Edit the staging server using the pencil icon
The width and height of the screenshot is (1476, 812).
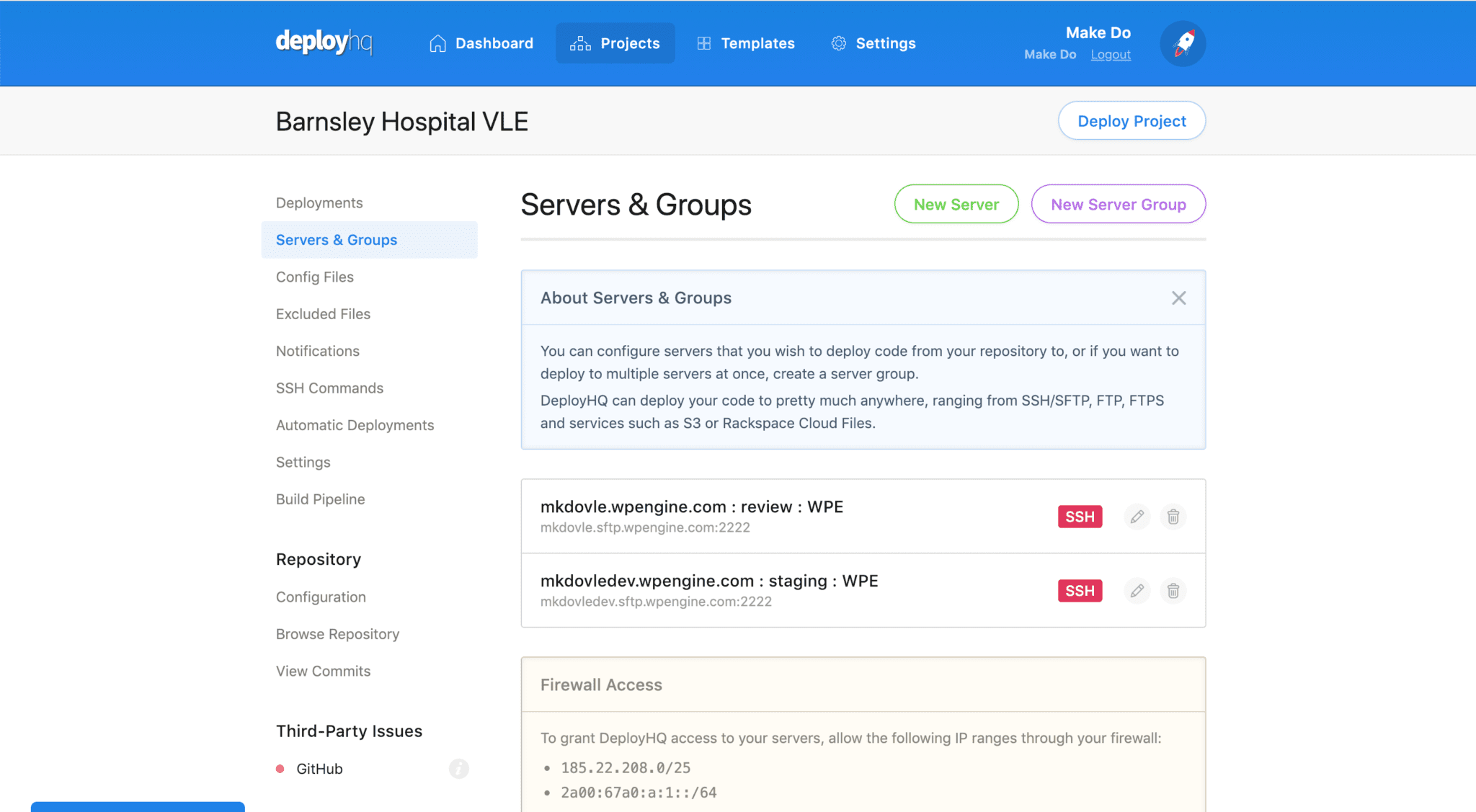coord(1137,591)
